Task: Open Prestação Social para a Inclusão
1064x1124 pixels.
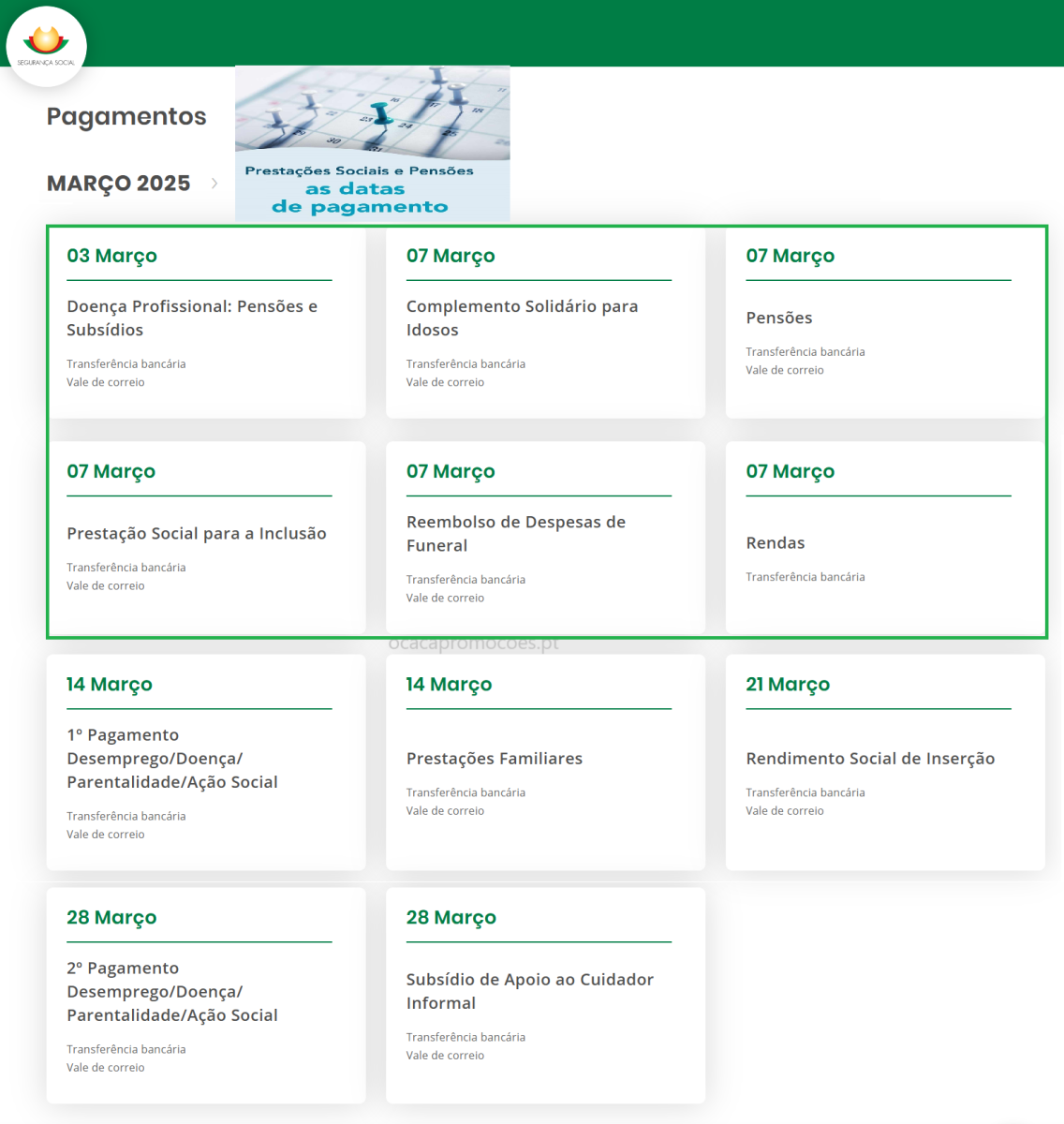Action: tap(197, 533)
